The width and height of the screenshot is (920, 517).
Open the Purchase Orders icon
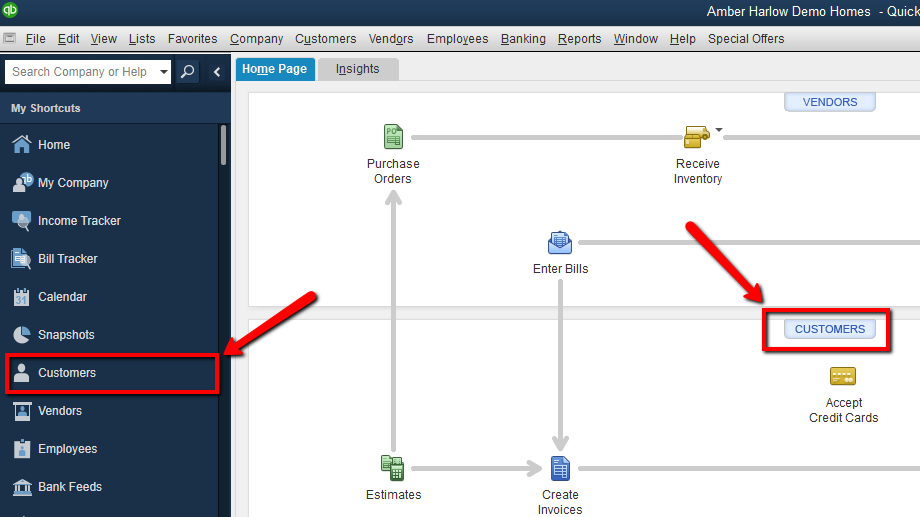click(393, 137)
